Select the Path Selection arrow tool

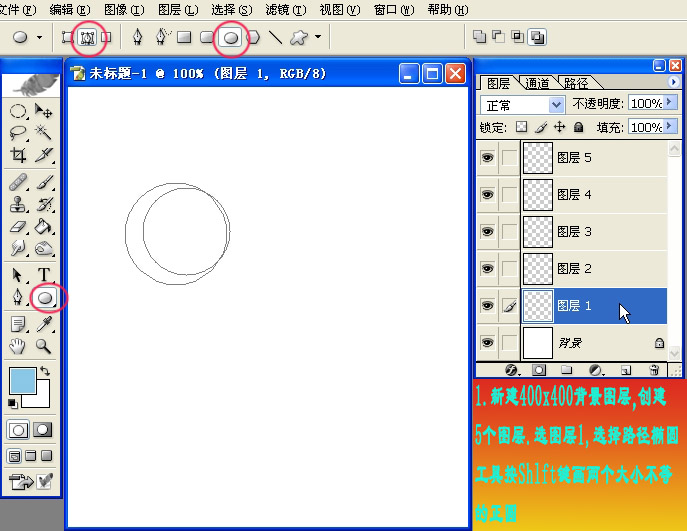coord(18,275)
